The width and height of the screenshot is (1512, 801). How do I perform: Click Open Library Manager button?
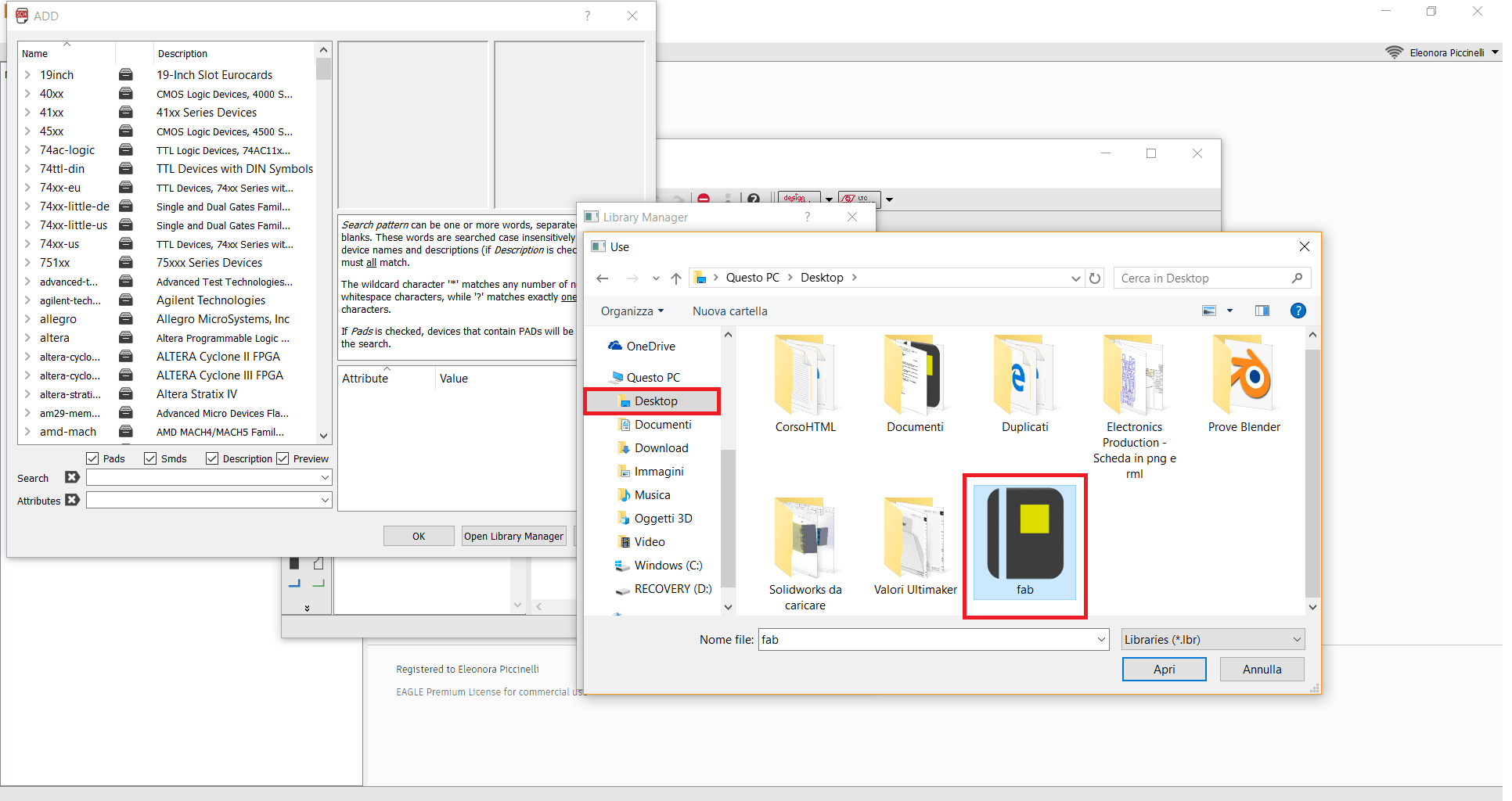click(x=513, y=536)
